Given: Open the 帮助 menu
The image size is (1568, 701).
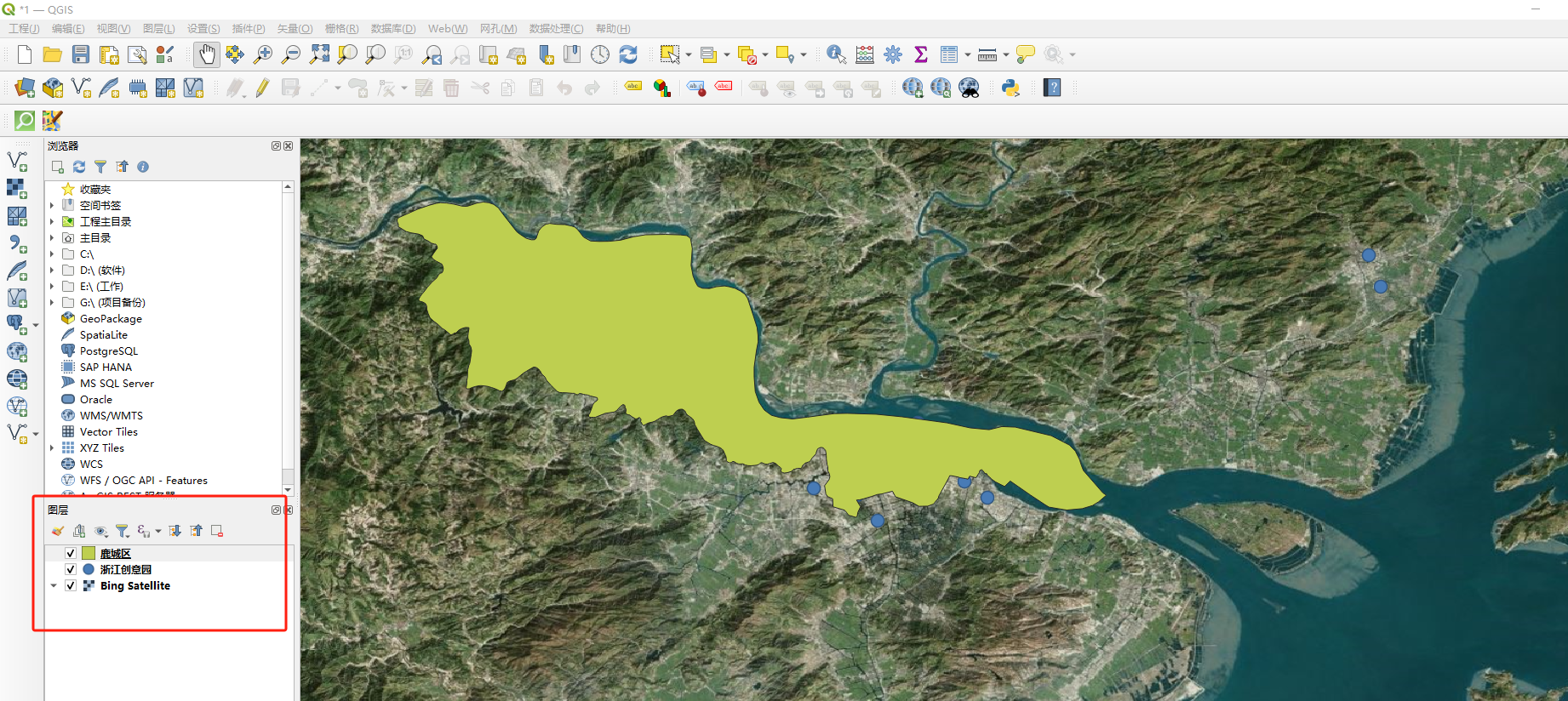Looking at the screenshot, I should coord(613,28).
